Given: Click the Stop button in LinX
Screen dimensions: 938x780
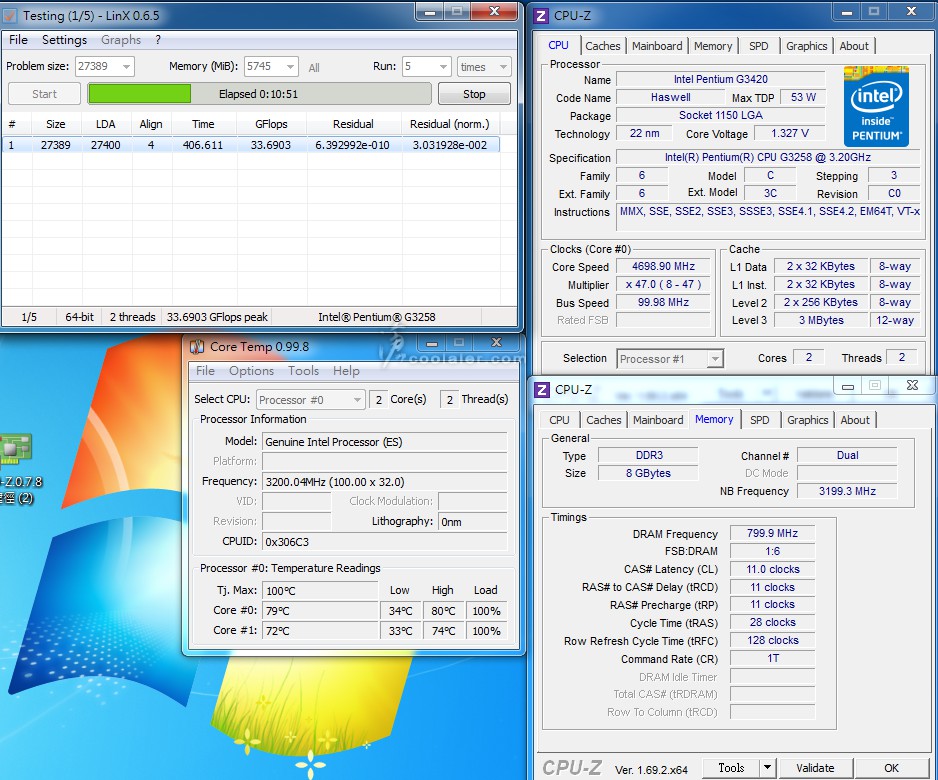Looking at the screenshot, I should tap(474, 94).
